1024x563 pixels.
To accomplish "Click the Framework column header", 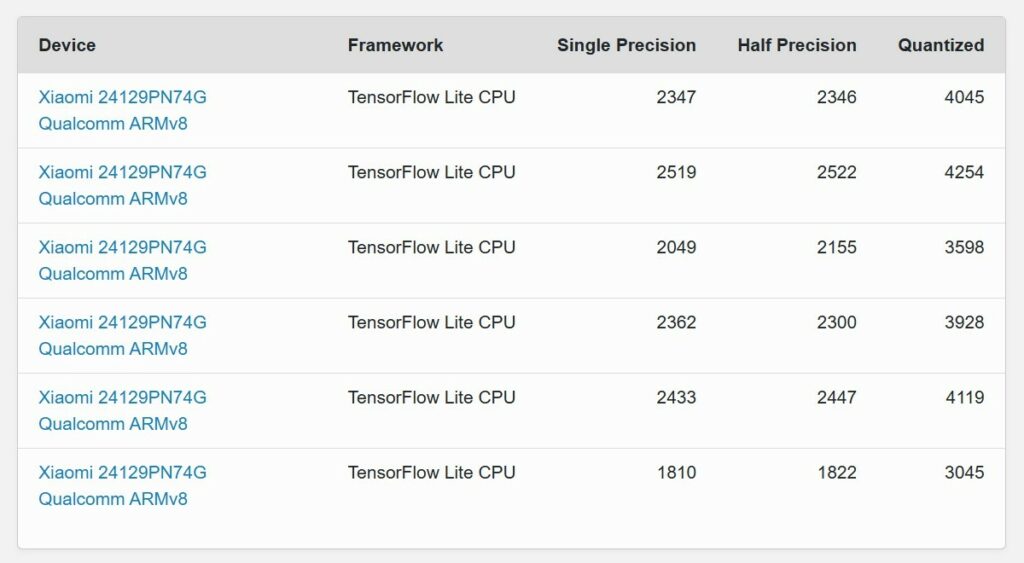I will 395,45.
